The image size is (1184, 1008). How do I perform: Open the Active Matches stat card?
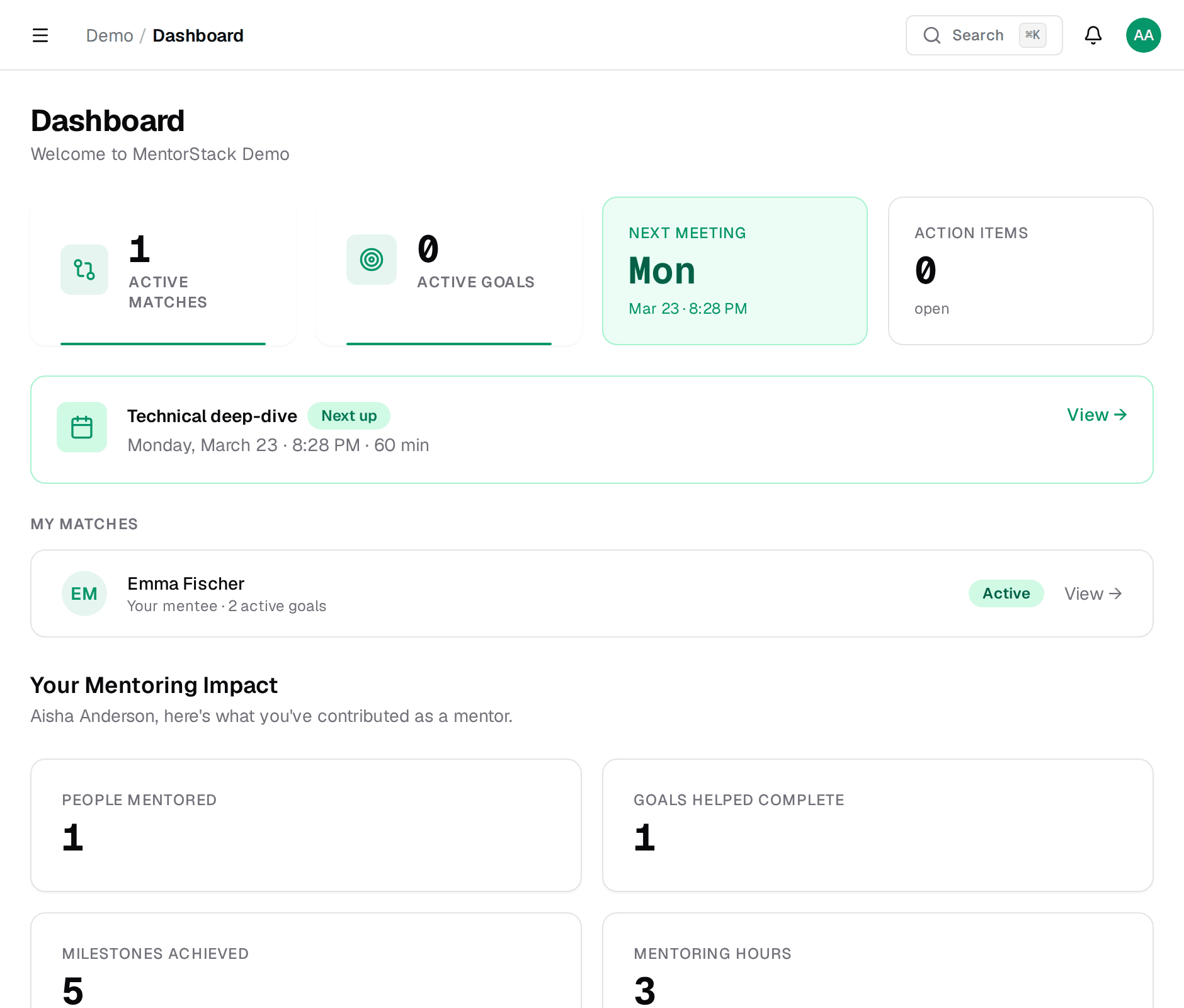pyautogui.click(x=163, y=271)
